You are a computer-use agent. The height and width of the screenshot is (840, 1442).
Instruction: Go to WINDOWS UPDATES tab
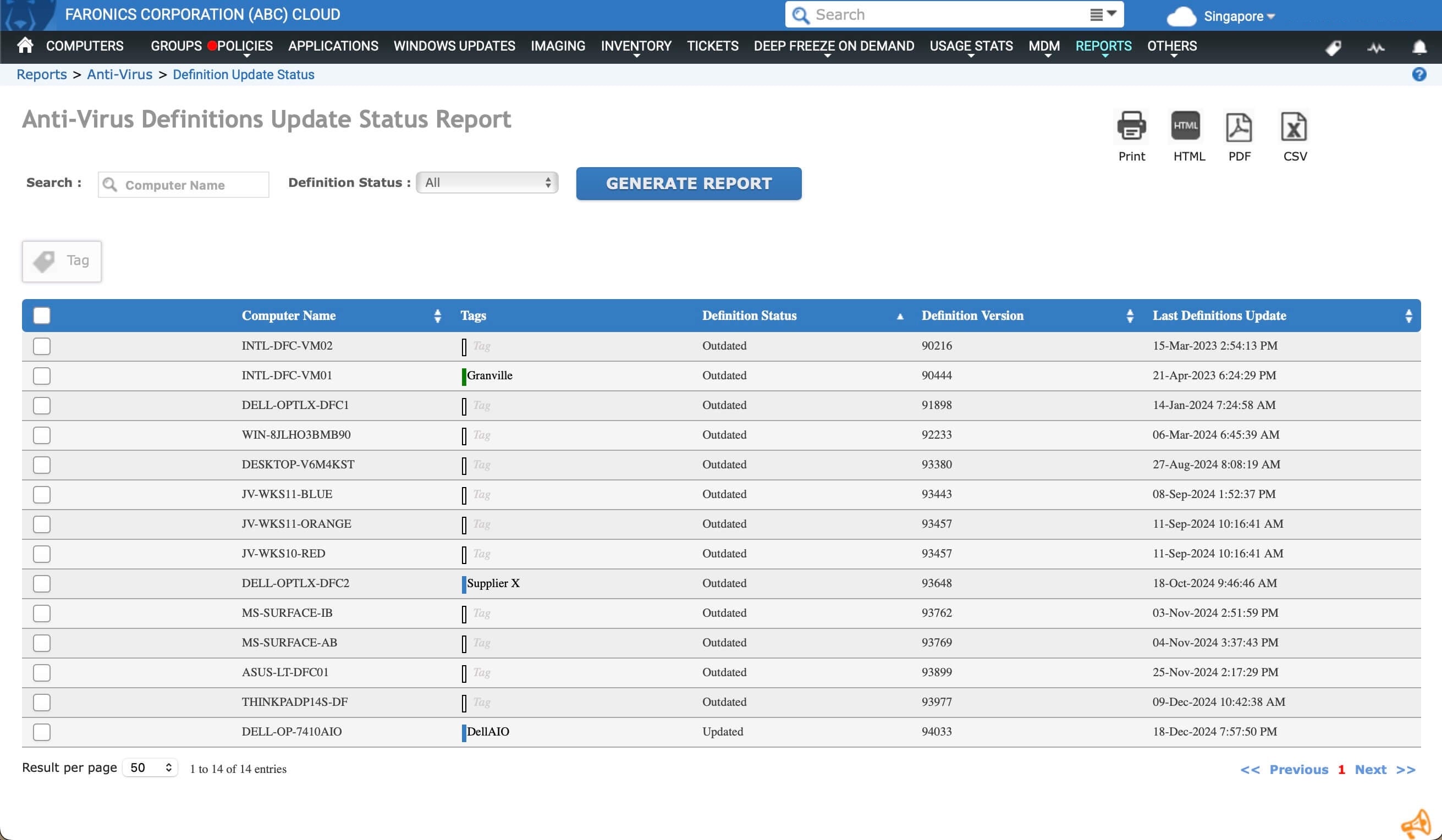coord(454,46)
